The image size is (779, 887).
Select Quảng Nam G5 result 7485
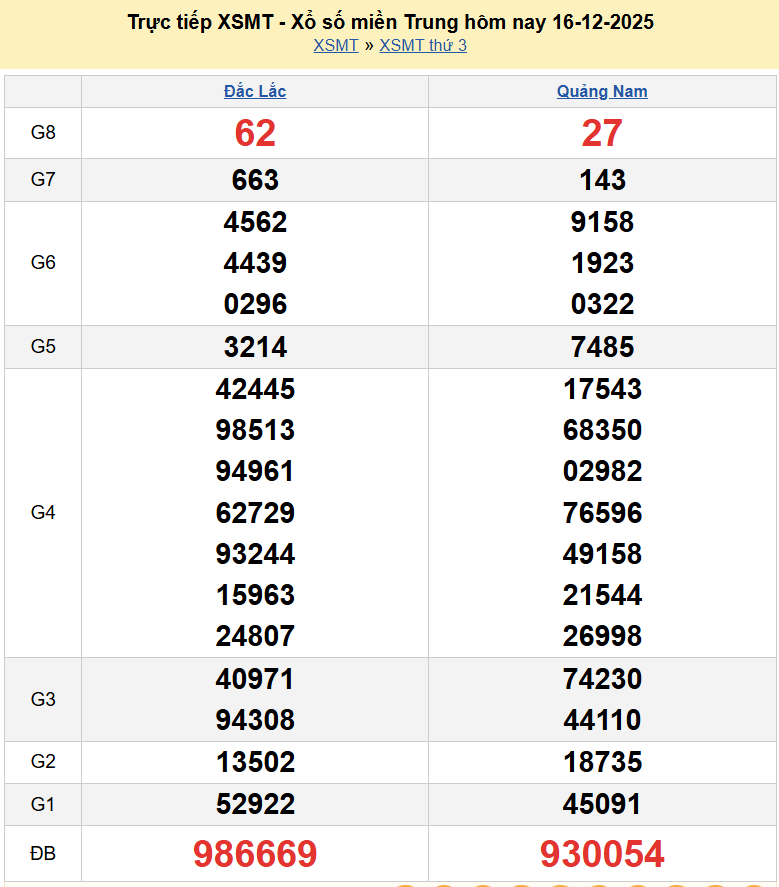(x=602, y=347)
